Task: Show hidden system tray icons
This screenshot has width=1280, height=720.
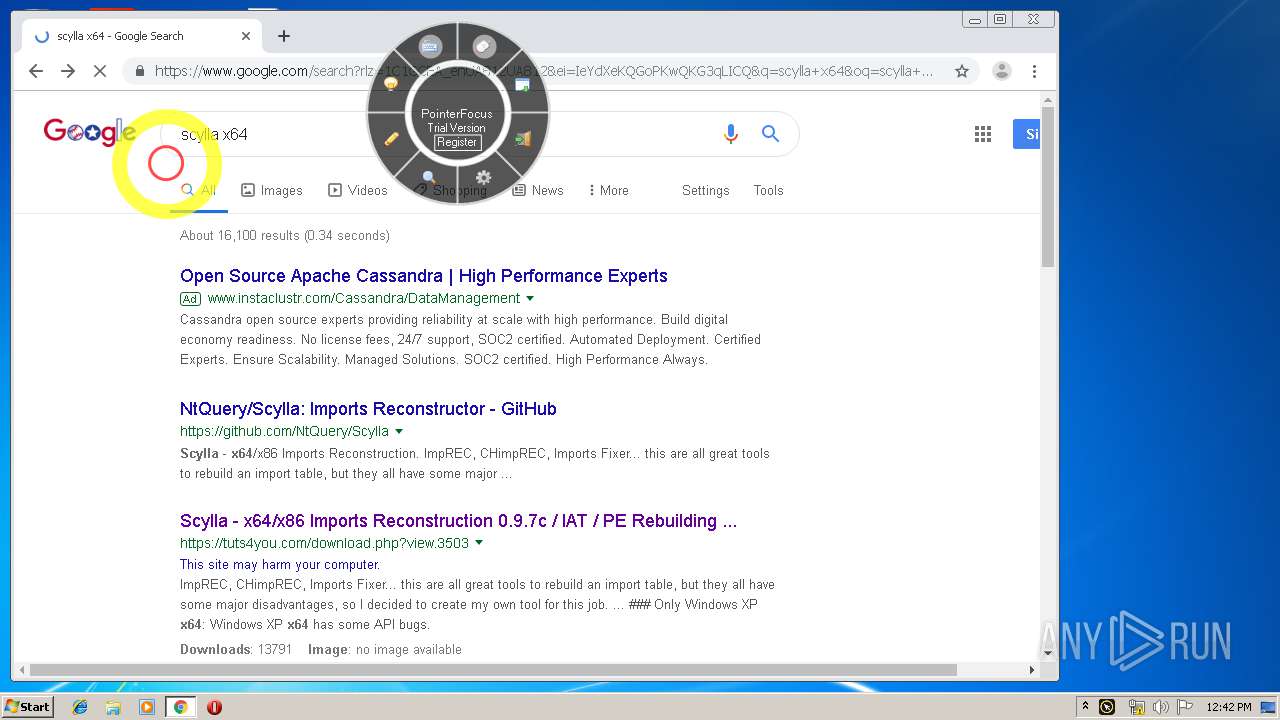Action: [1085, 707]
